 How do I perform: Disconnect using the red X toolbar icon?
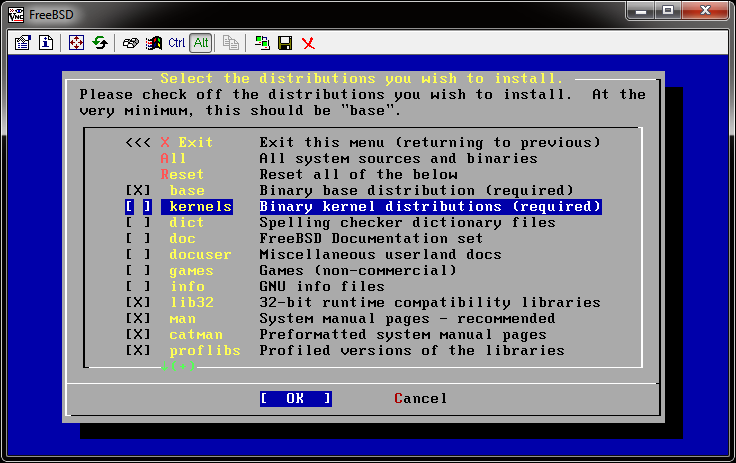coord(308,43)
